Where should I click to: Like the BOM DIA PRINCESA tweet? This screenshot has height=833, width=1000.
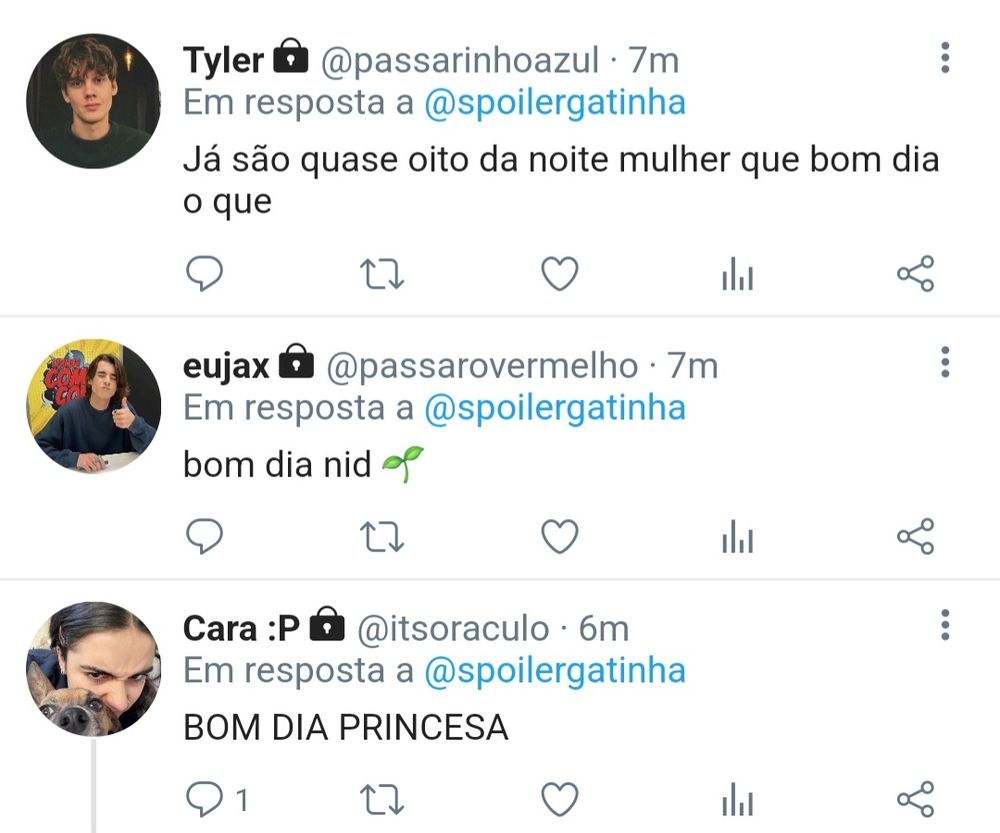[x=559, y=799]
